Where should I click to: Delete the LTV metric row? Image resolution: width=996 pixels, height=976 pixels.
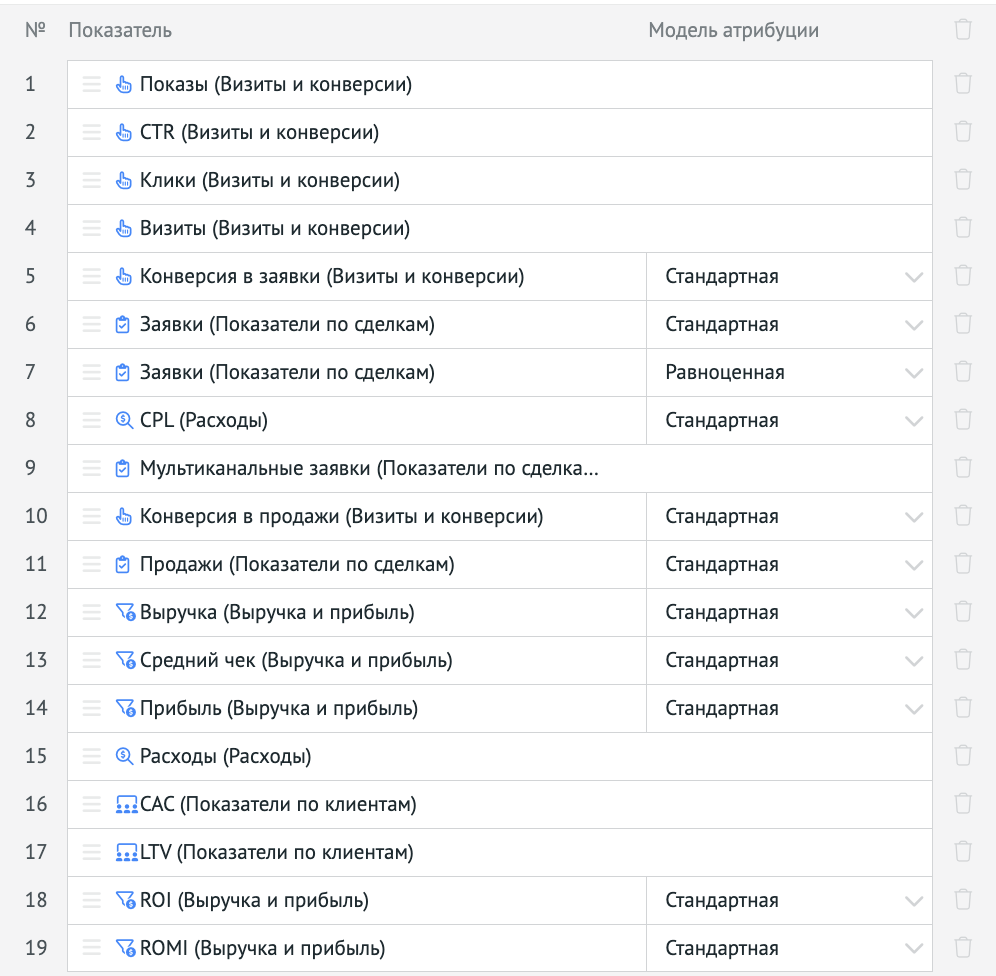[x=963, y=852]
